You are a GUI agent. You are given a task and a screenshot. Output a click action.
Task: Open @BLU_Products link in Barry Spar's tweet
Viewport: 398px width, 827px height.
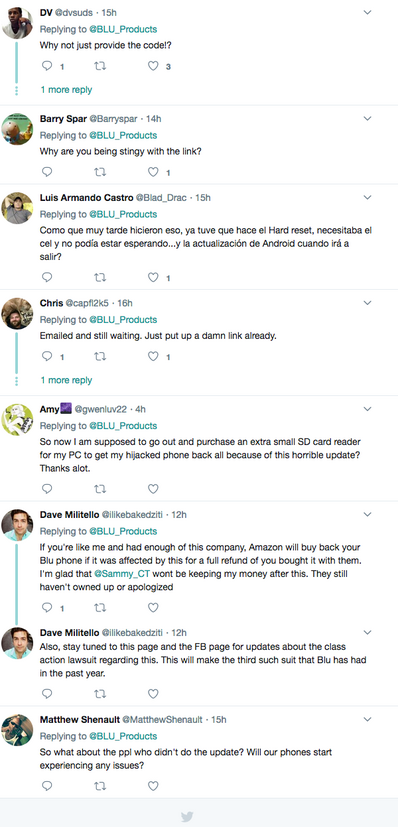[x=123, y=135]
